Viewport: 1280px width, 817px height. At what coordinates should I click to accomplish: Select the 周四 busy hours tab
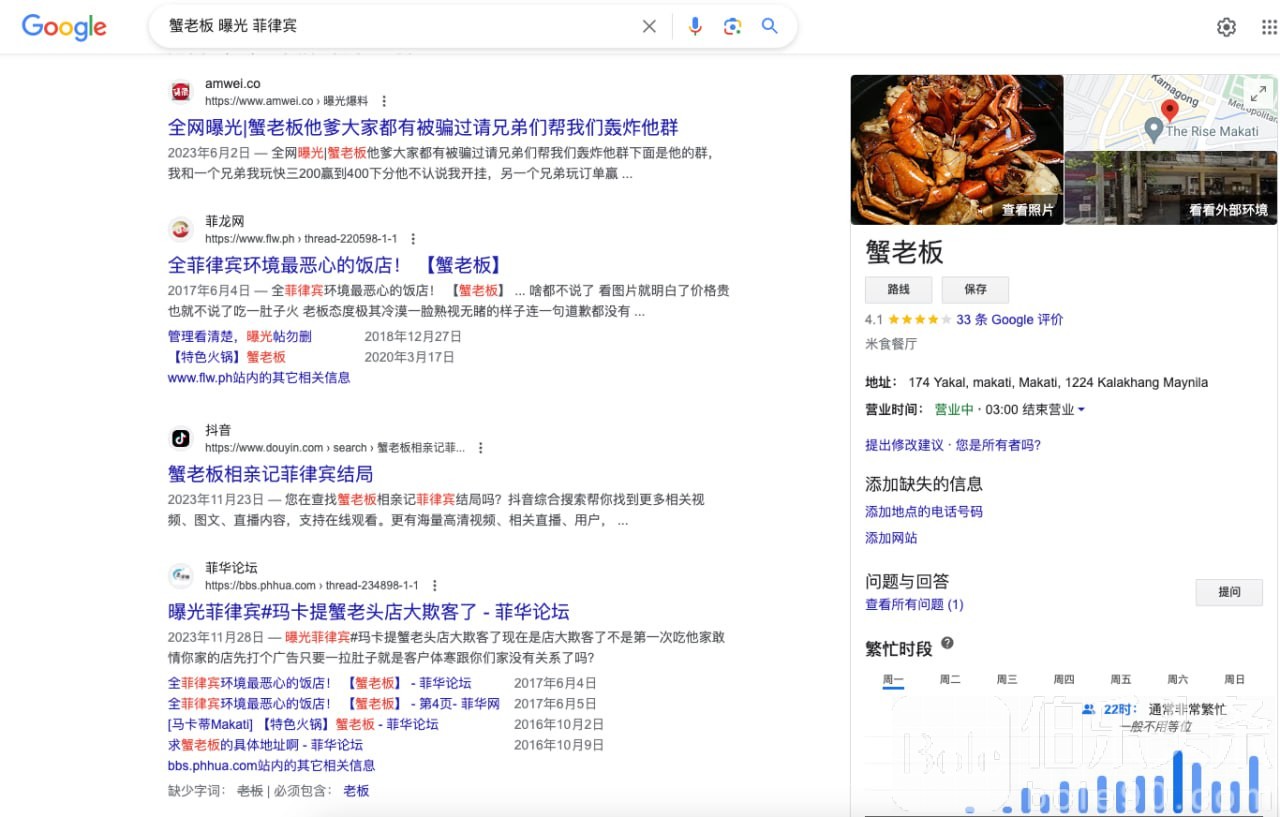coord(1064,680)
